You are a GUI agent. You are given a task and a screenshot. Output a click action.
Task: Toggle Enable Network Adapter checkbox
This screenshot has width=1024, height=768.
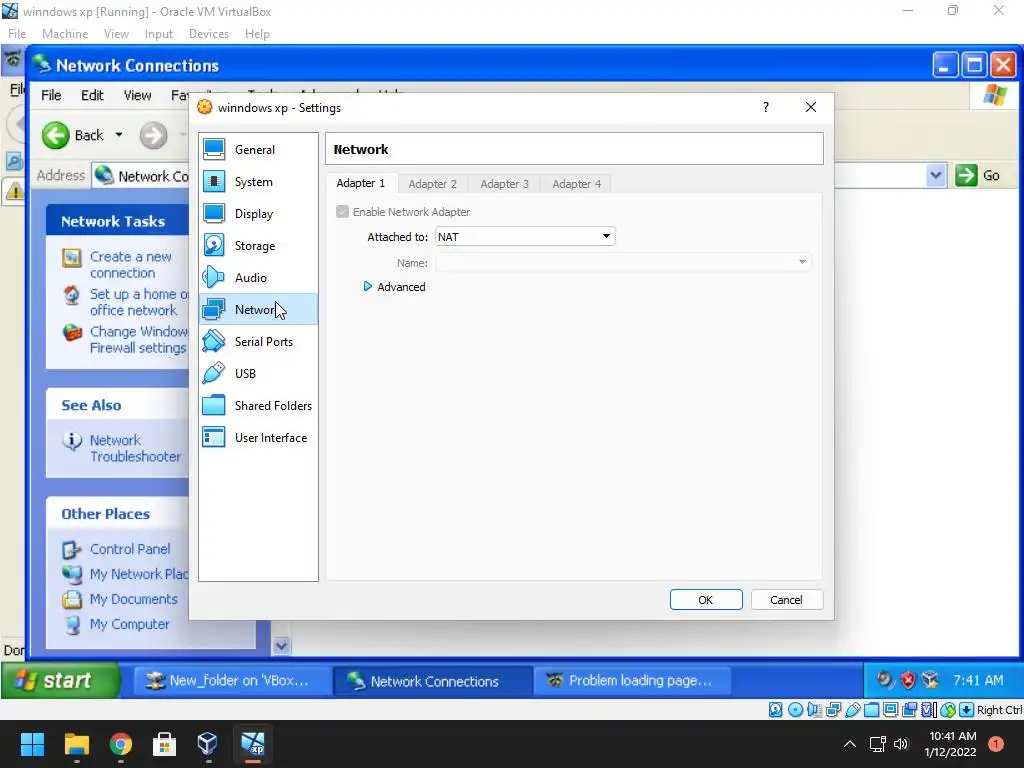click(342, 212)
